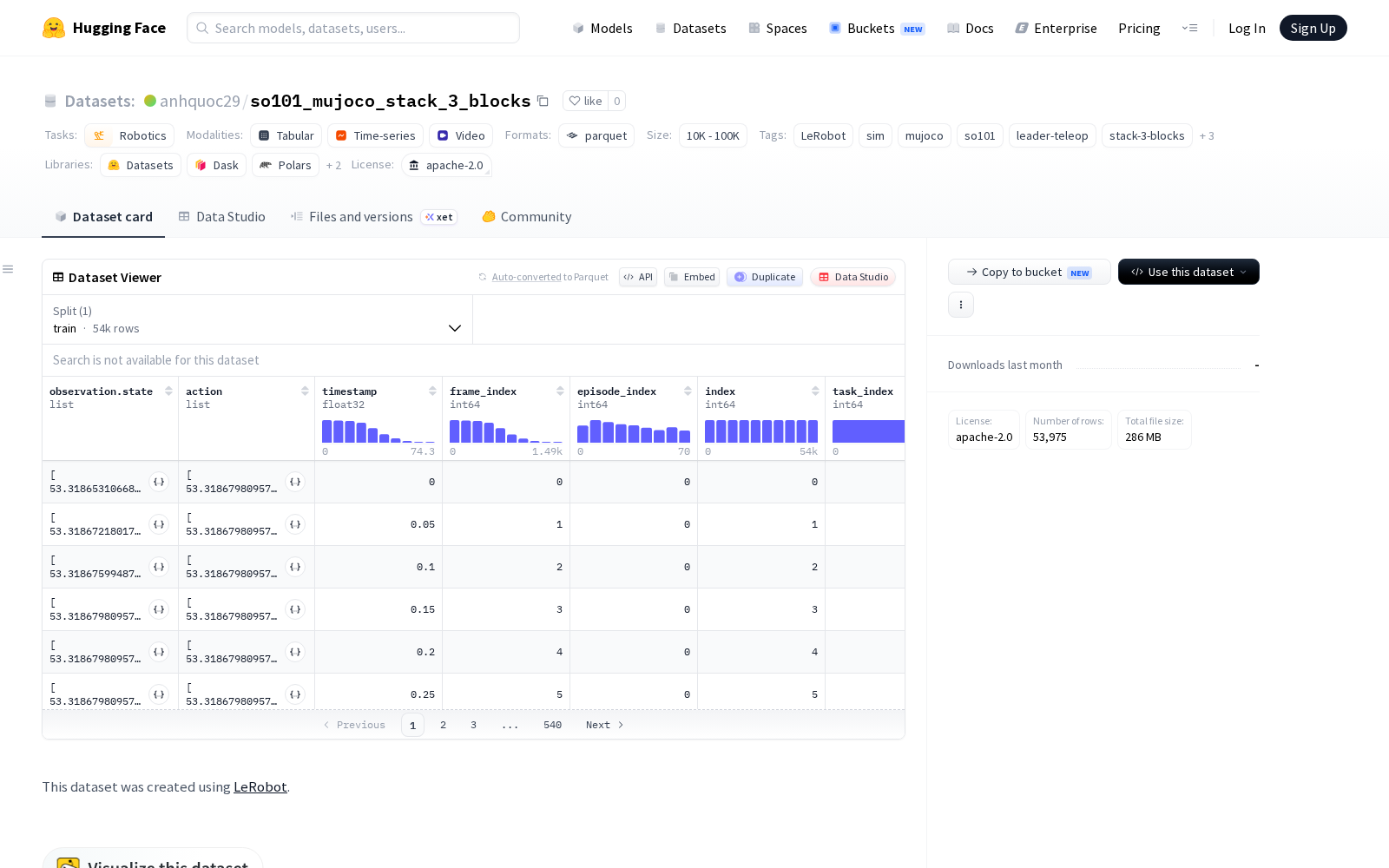This screenshot has height=868, width=1389.
Task: Select the episode_index histogram bars
Action: tap(634, 431)
